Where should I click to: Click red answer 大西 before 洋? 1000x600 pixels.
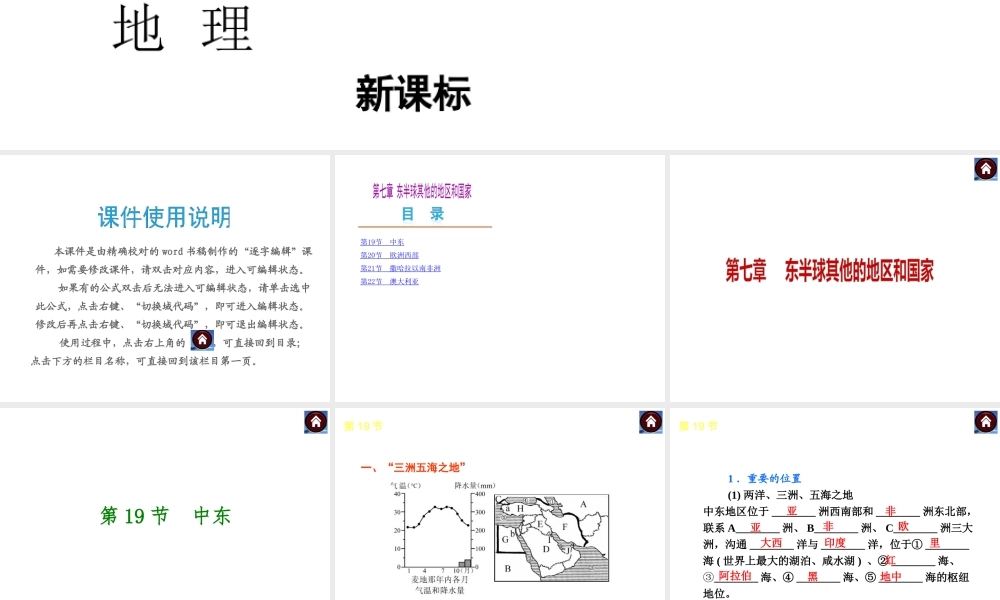771,543
